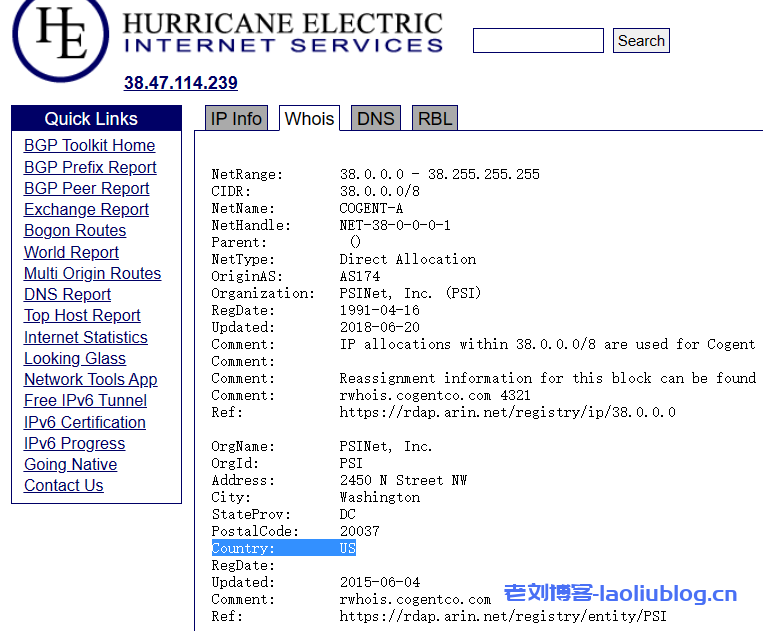This screenshot has height=631, width=763.
Task: Open the BGP Prefix Report link
Action: (x=90, y=167)
